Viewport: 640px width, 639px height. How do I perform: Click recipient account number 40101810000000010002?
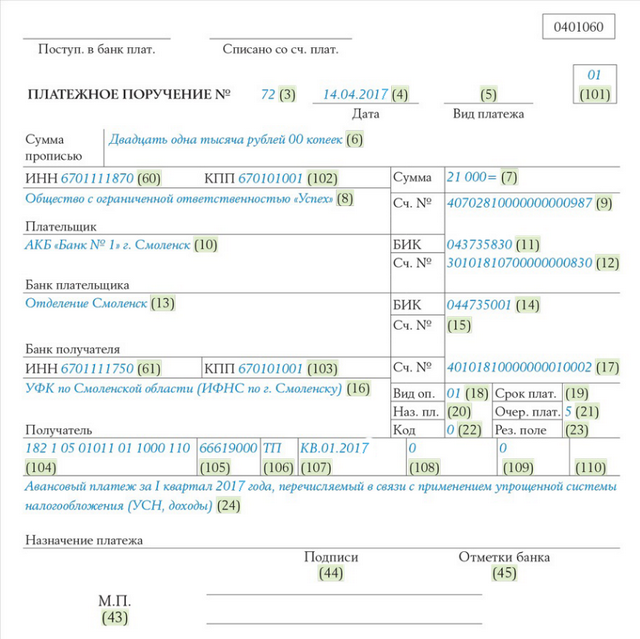pyautogui.click(x=519, y=367)
